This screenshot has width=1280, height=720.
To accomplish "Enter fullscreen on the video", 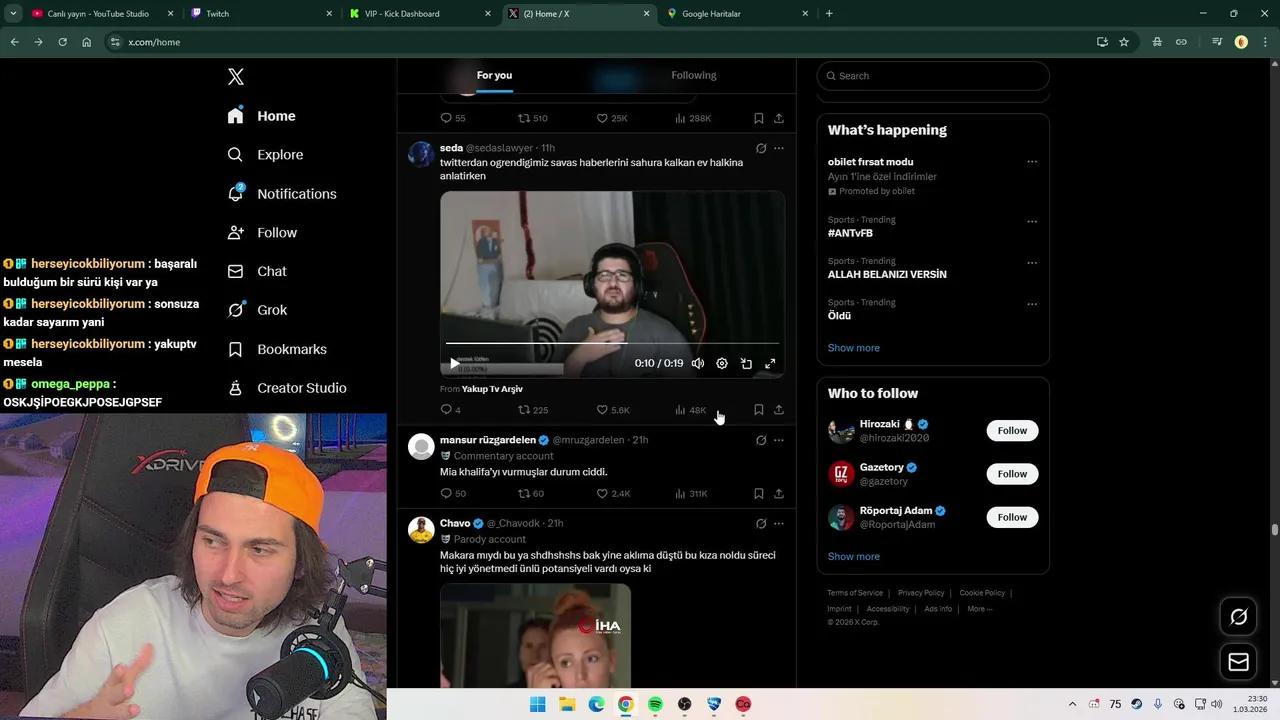I will point(770,364).
